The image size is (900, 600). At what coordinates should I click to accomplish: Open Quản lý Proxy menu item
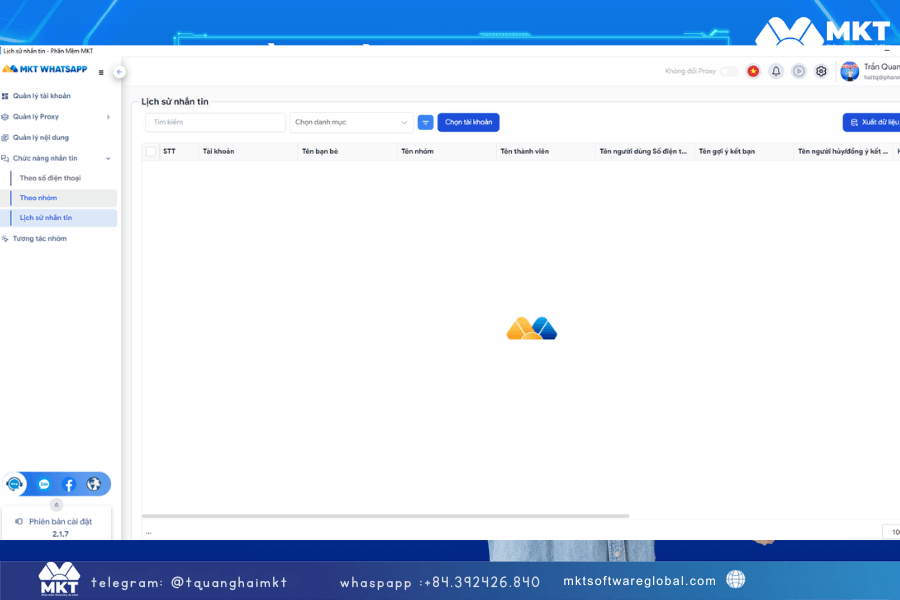[x=36, y=117]
